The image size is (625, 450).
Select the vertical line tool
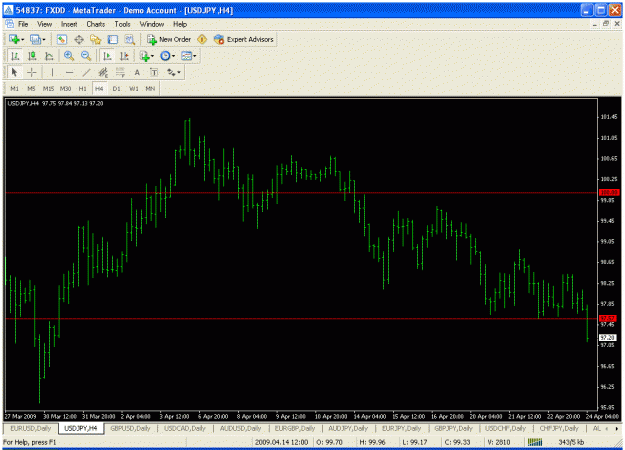point(52,73)
